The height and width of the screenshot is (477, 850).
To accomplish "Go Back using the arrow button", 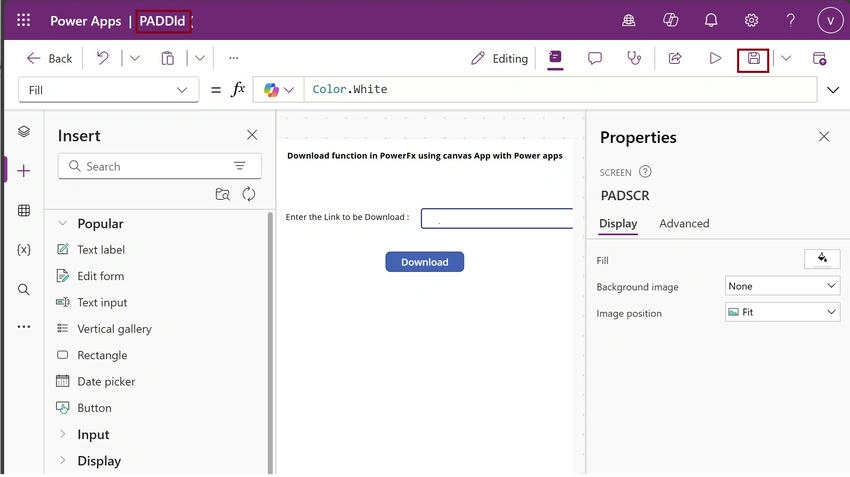I will pyautogui.click(x=49, y=59).
